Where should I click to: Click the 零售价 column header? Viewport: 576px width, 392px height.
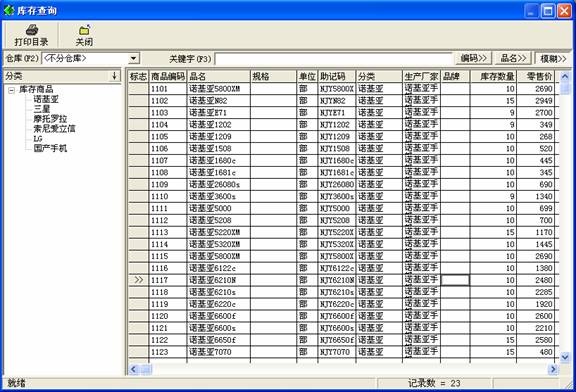pyautogui.click(x=538, y=76)
